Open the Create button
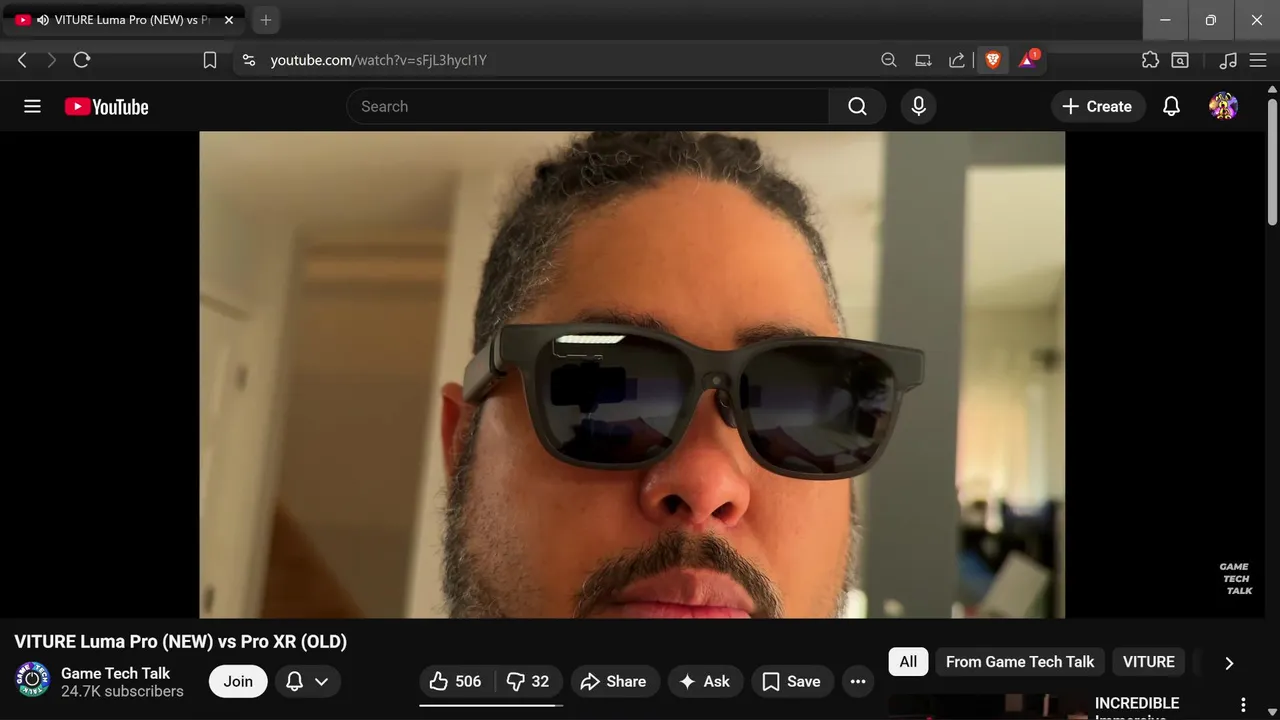Viewport: 1280px width, 720px height. pos(1097,106)
